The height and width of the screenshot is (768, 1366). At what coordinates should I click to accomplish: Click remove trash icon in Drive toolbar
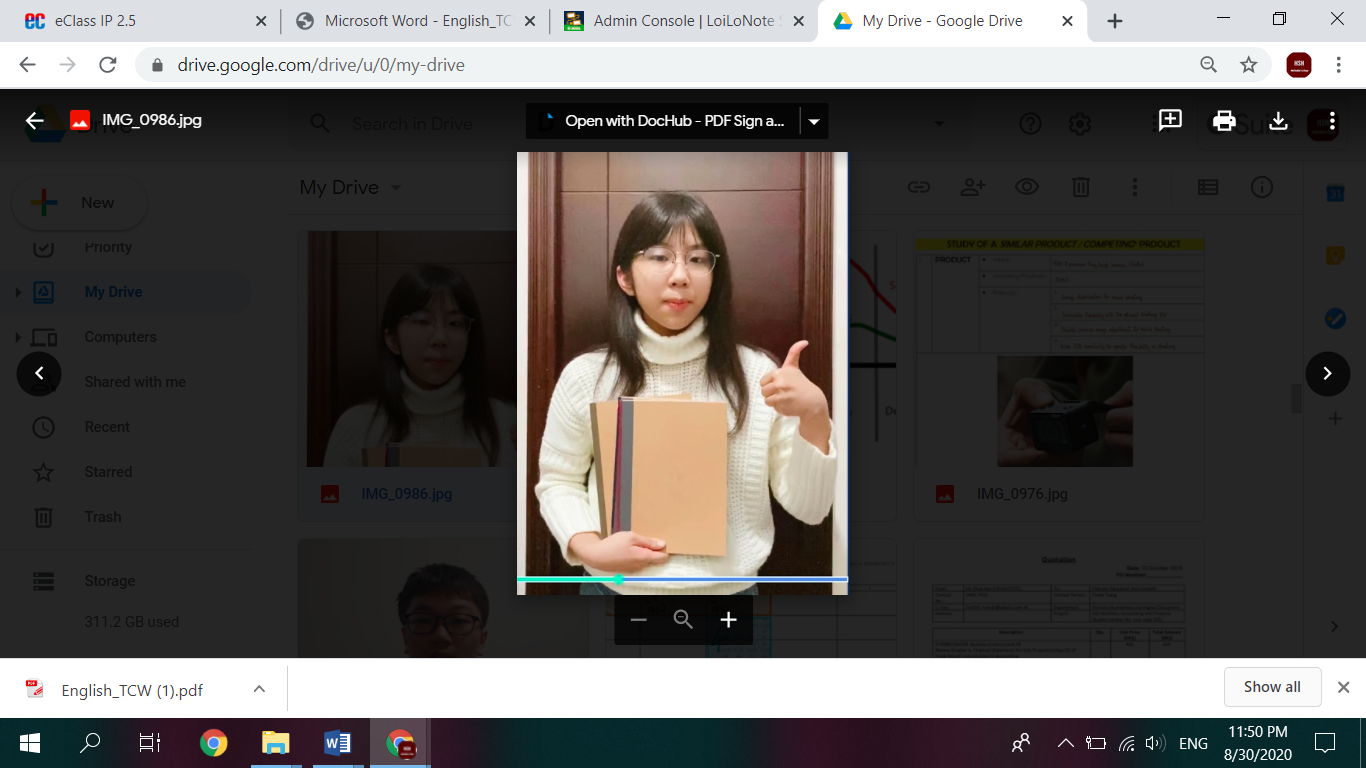(x=1080, y=187)
